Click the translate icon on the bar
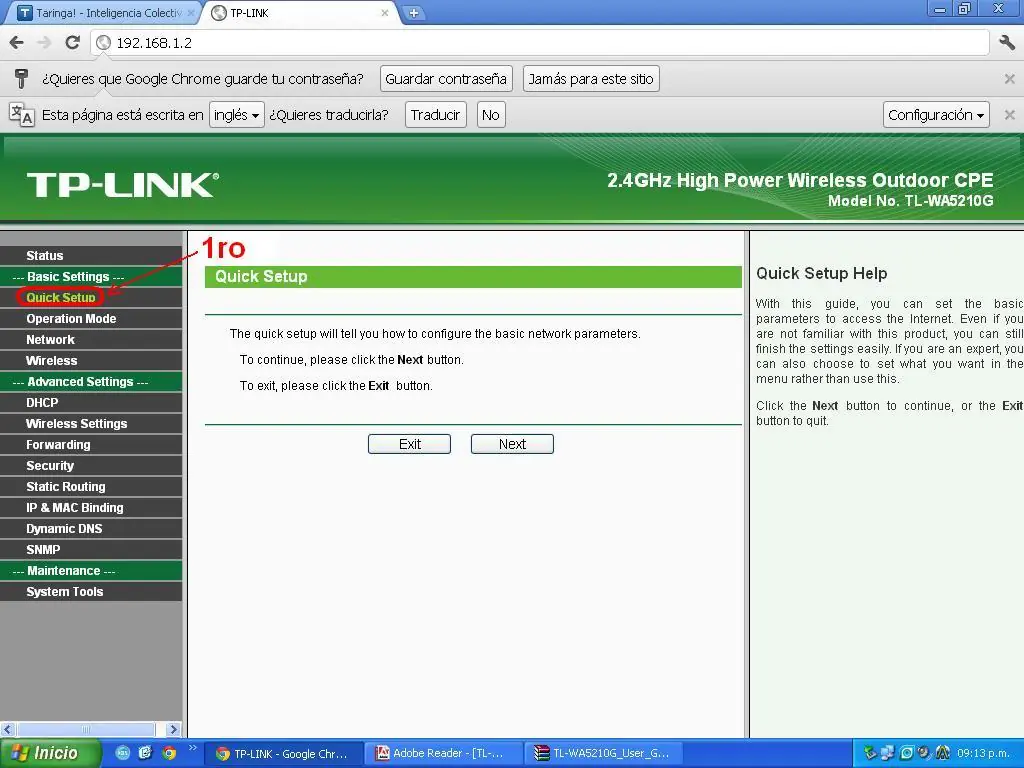Screen dimensions: 1024x768 [x=22, y=115]
